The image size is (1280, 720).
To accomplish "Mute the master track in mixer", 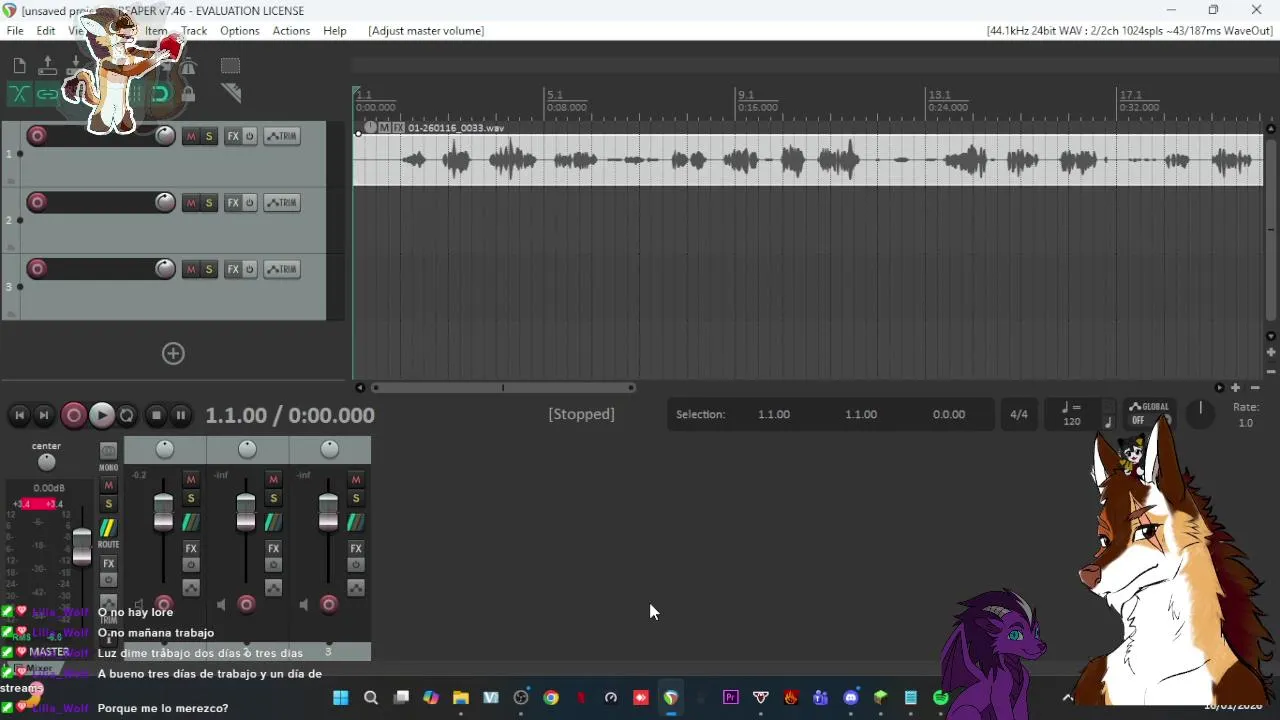I will (108, 485).
